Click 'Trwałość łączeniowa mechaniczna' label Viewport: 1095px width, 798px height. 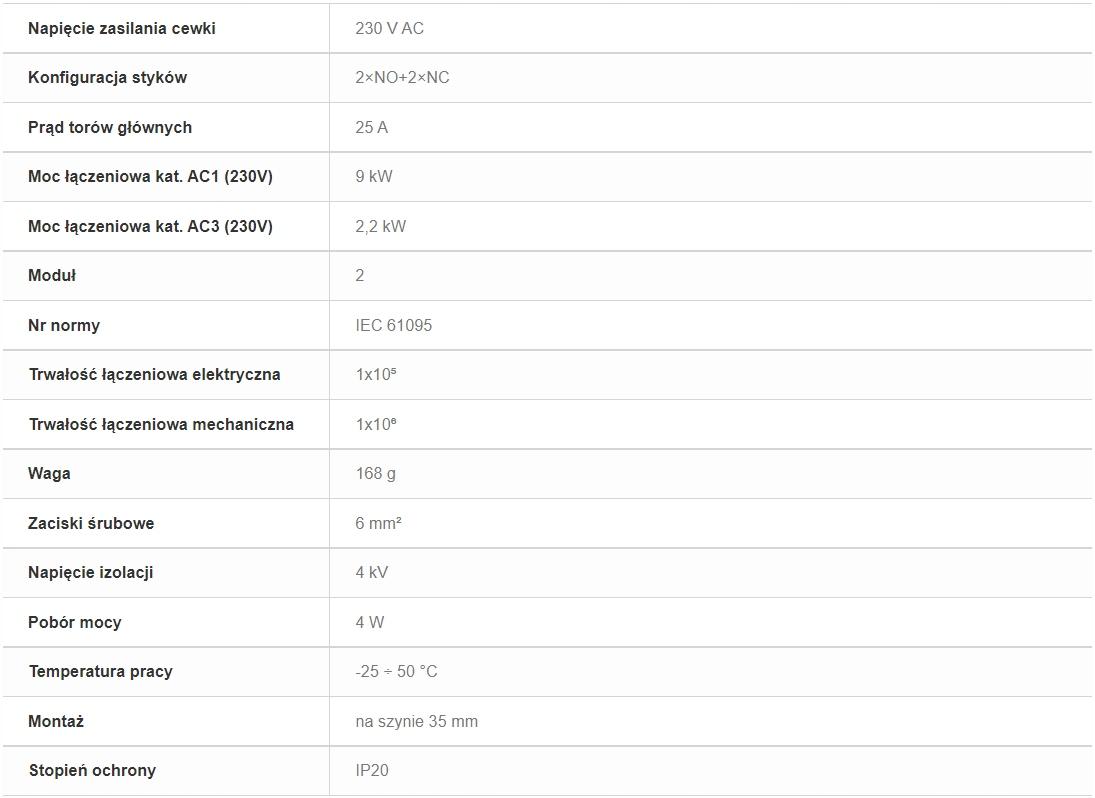161,424
